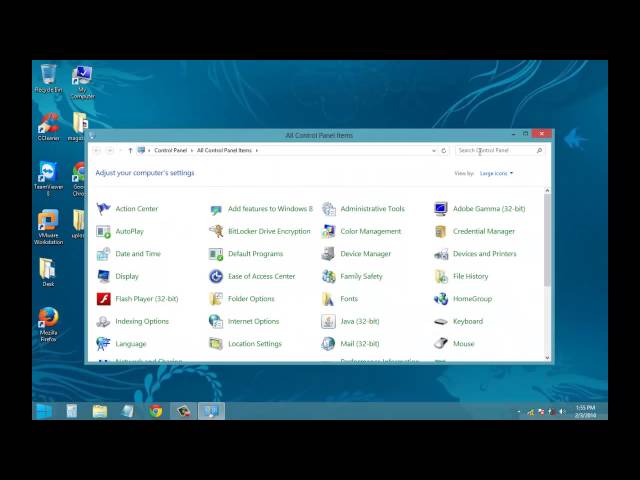Open the volume speaker tray icon
Image resolution: width=640 pixels, height=480 pixels.
pos(562,412)
